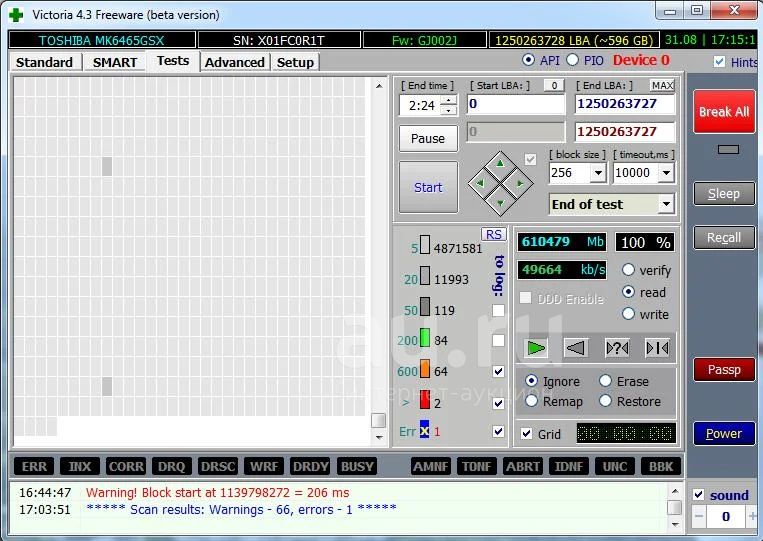Click the Recall button
The width and height of the screenshot is (763, 541).
coord(724,237)
